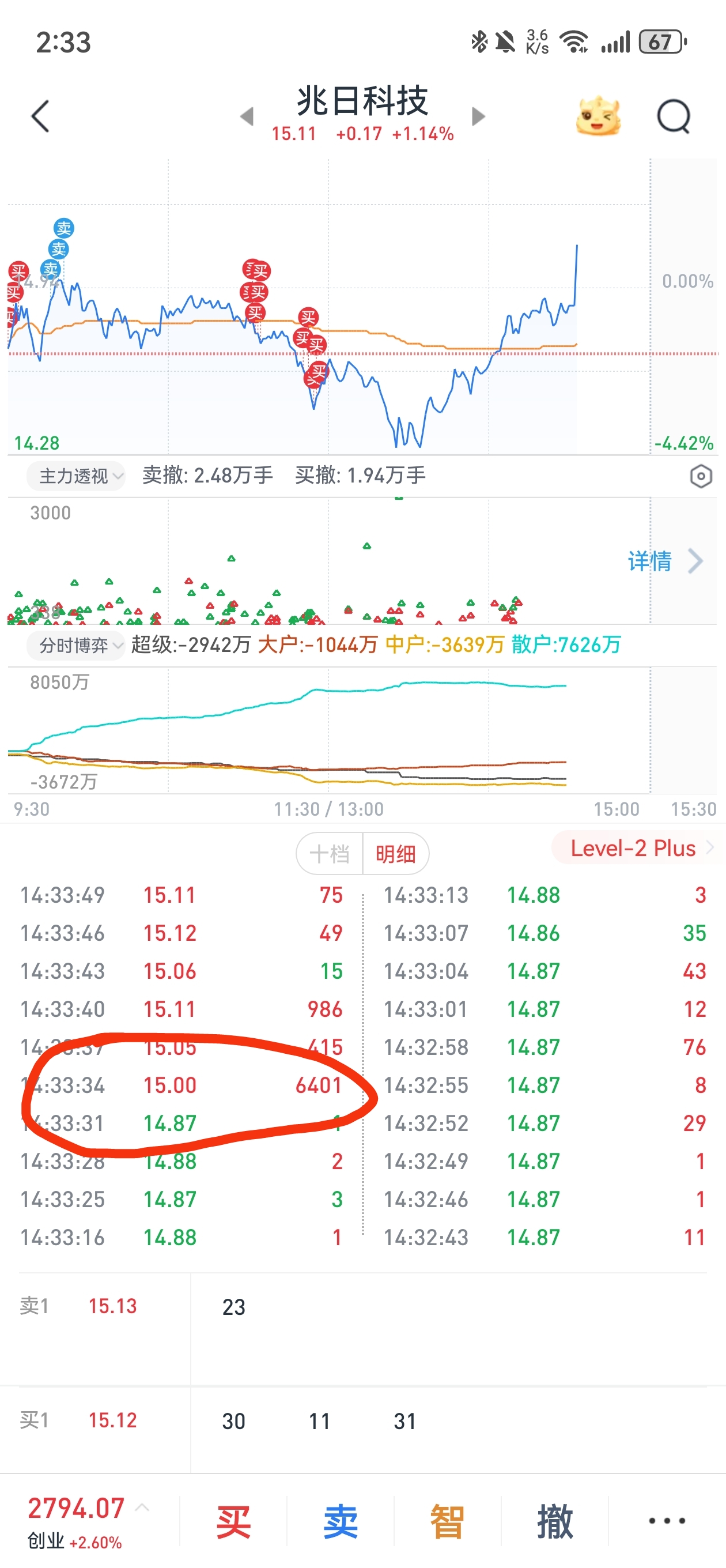Switch to 明细 tab
Image resolution: width=726 pixels, height=1568 pixels.
pyautogui.click(x=396, y=853)
